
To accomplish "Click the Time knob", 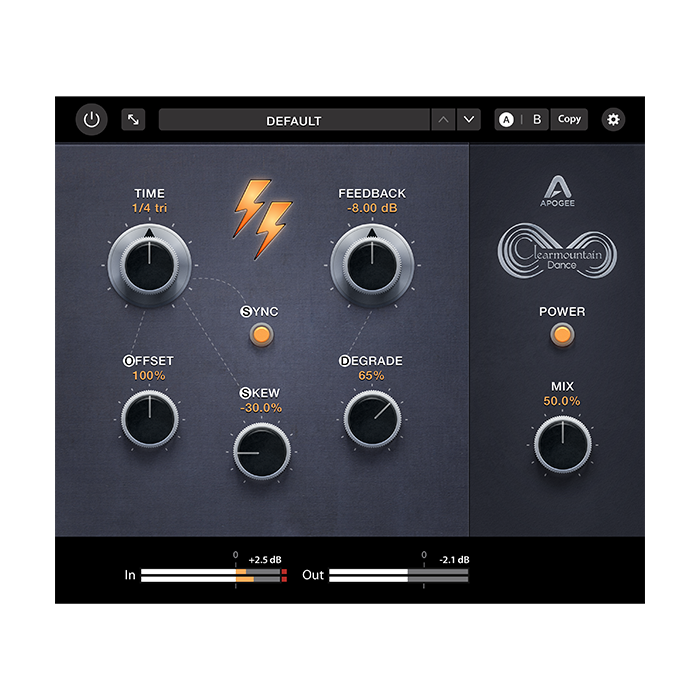I will click(150, 266).
